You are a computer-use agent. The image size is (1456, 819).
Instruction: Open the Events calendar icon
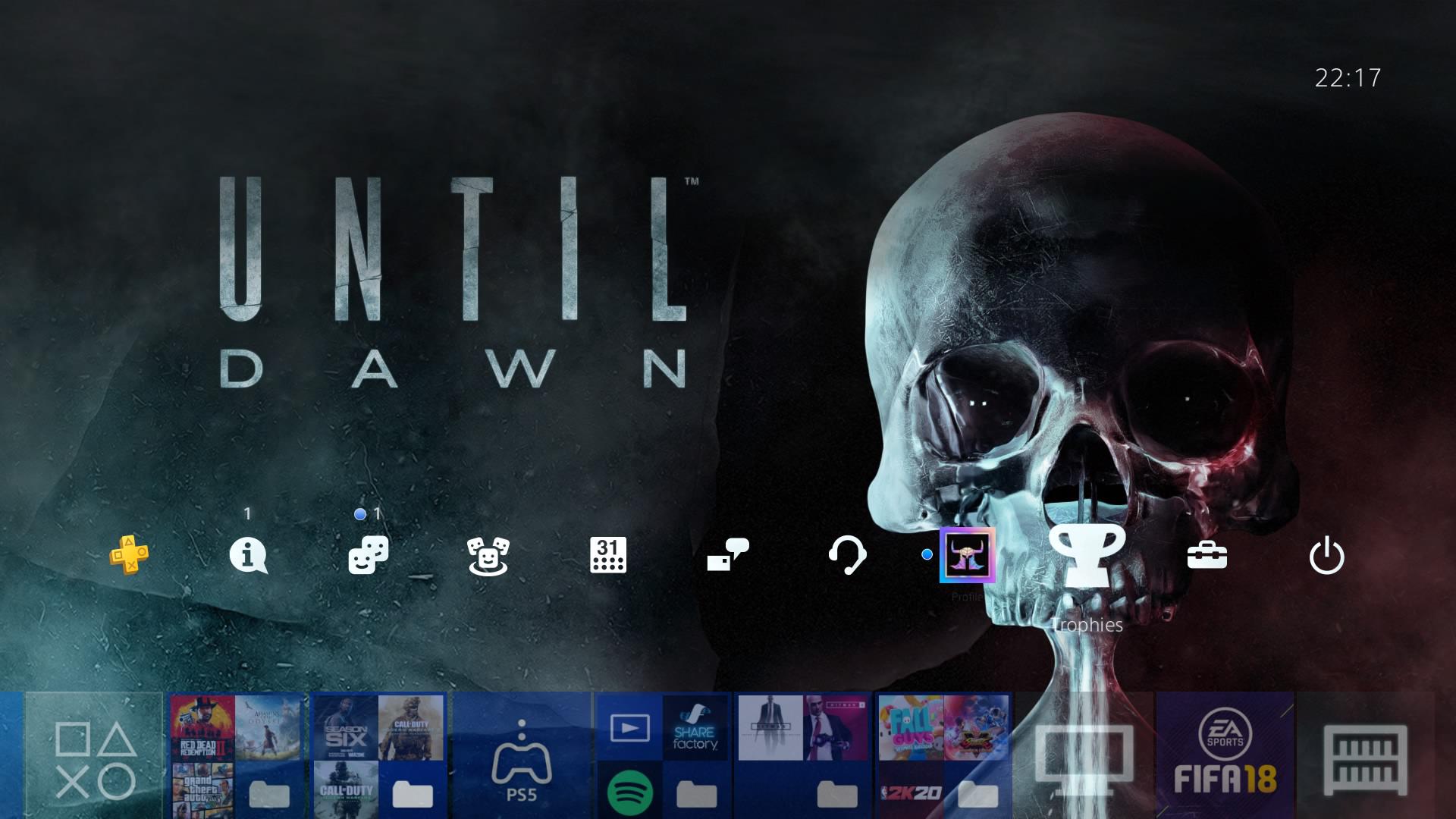609,556
